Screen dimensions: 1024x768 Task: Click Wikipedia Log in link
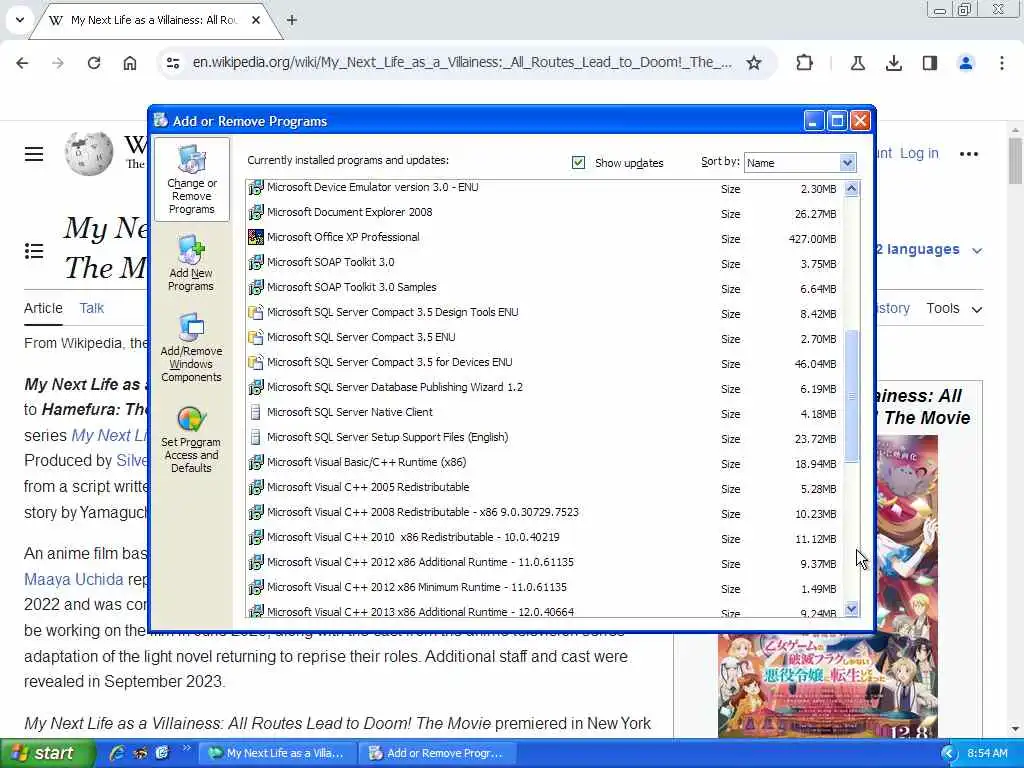919,153
